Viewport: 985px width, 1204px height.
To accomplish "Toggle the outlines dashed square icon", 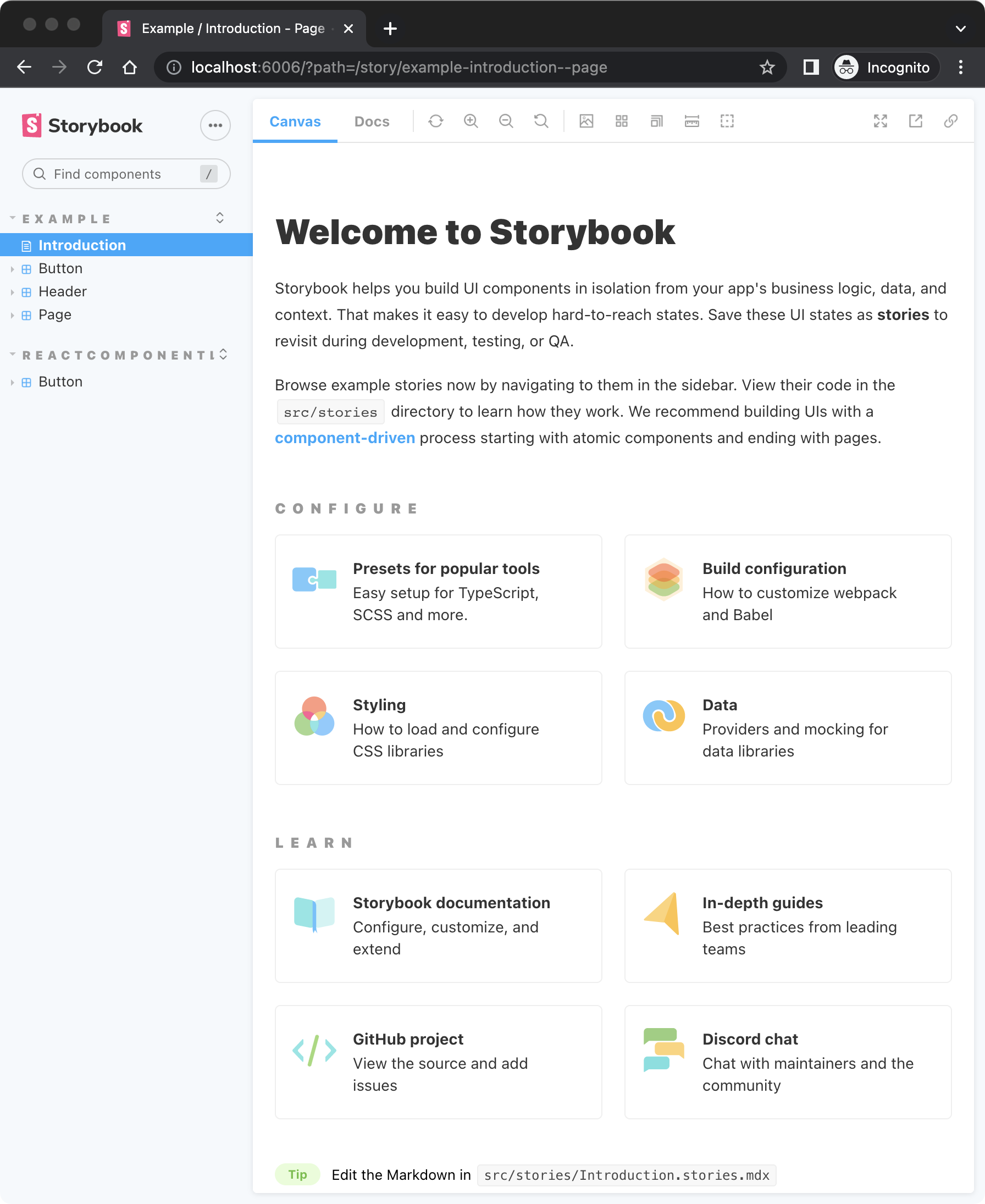I will coord(727,121).
